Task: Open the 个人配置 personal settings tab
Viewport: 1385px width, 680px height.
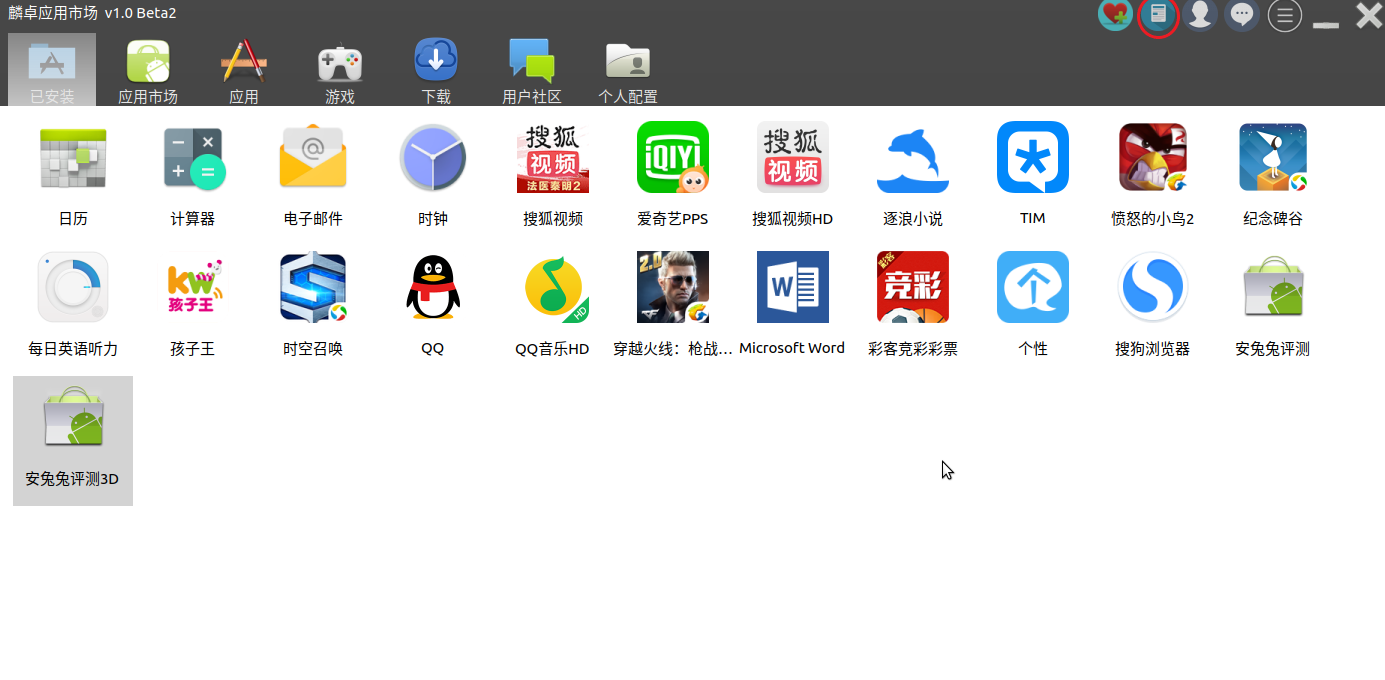Action: coord(628,70)
